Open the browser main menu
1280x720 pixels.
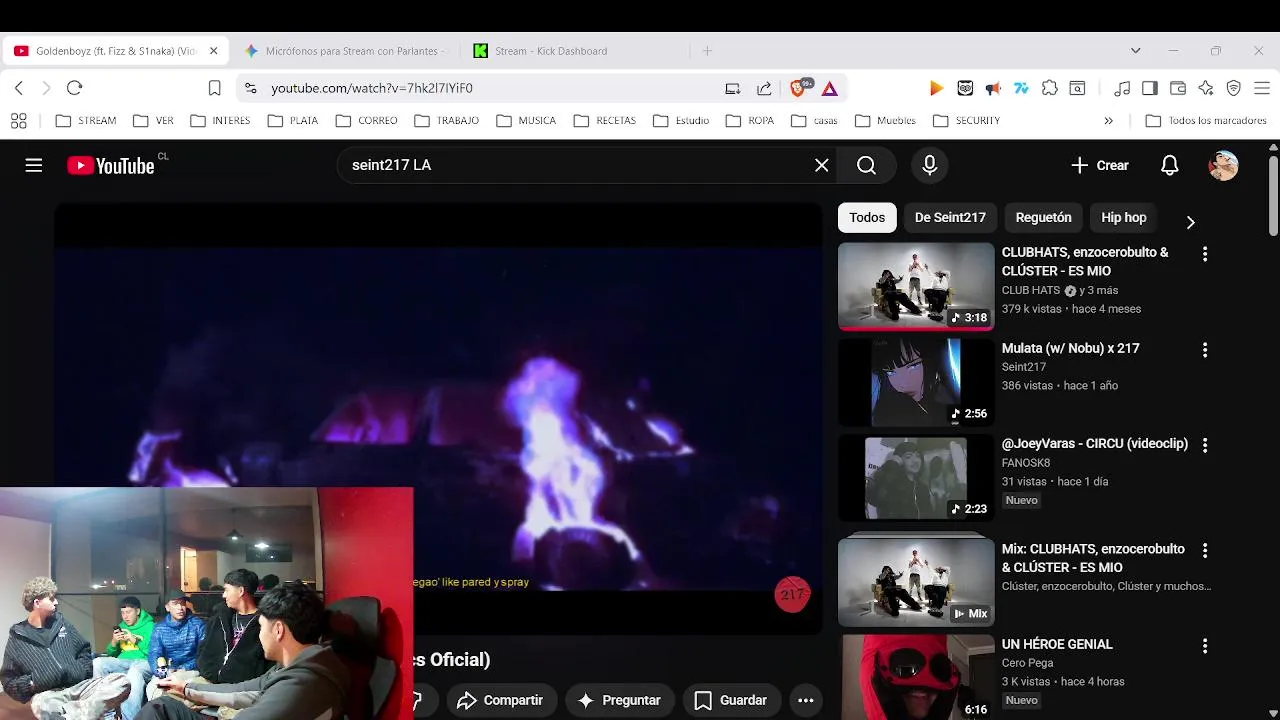(x=1261, y=88)
